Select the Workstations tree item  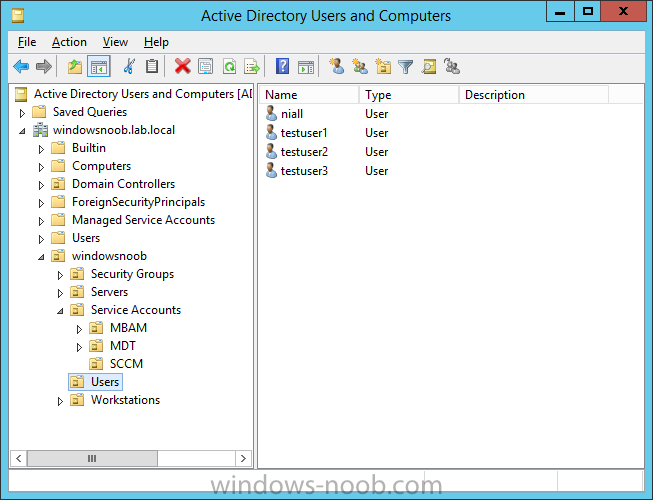(125, 400)
